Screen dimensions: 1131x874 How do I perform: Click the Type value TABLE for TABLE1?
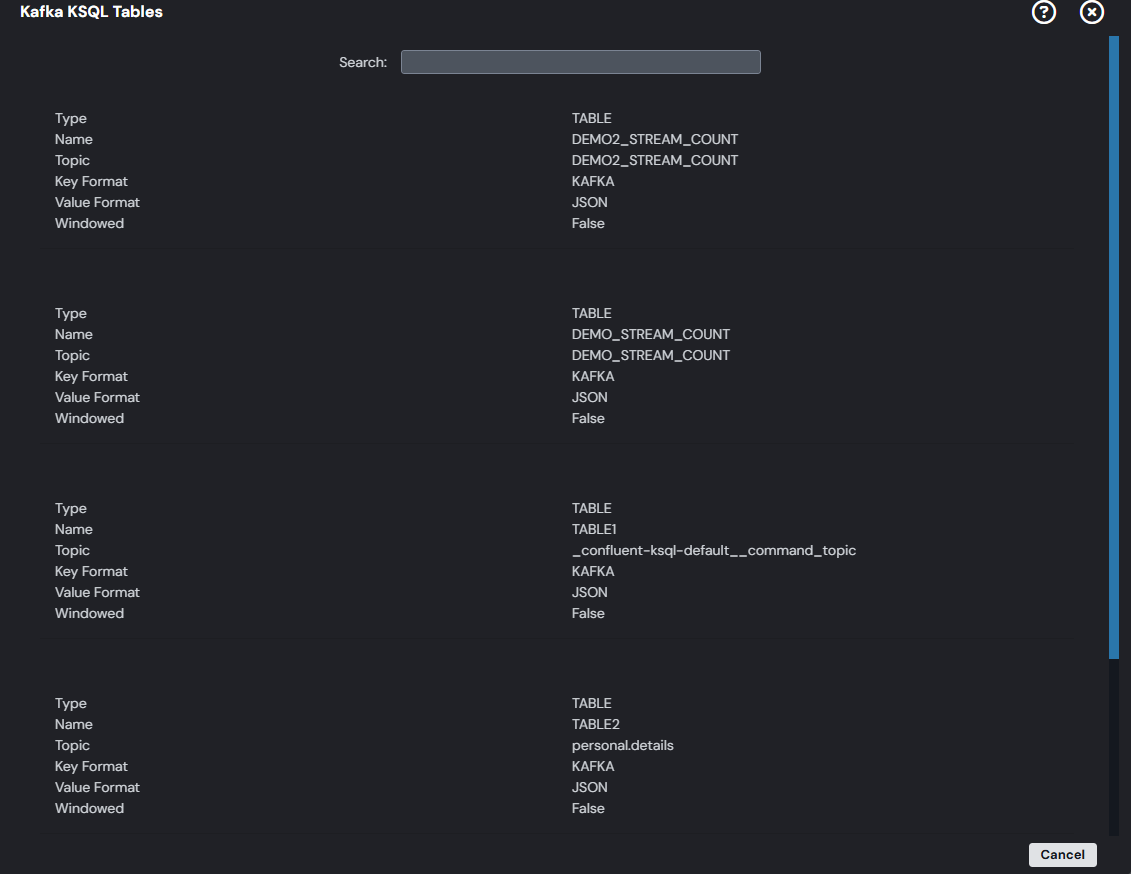click(x=591, y=508)
